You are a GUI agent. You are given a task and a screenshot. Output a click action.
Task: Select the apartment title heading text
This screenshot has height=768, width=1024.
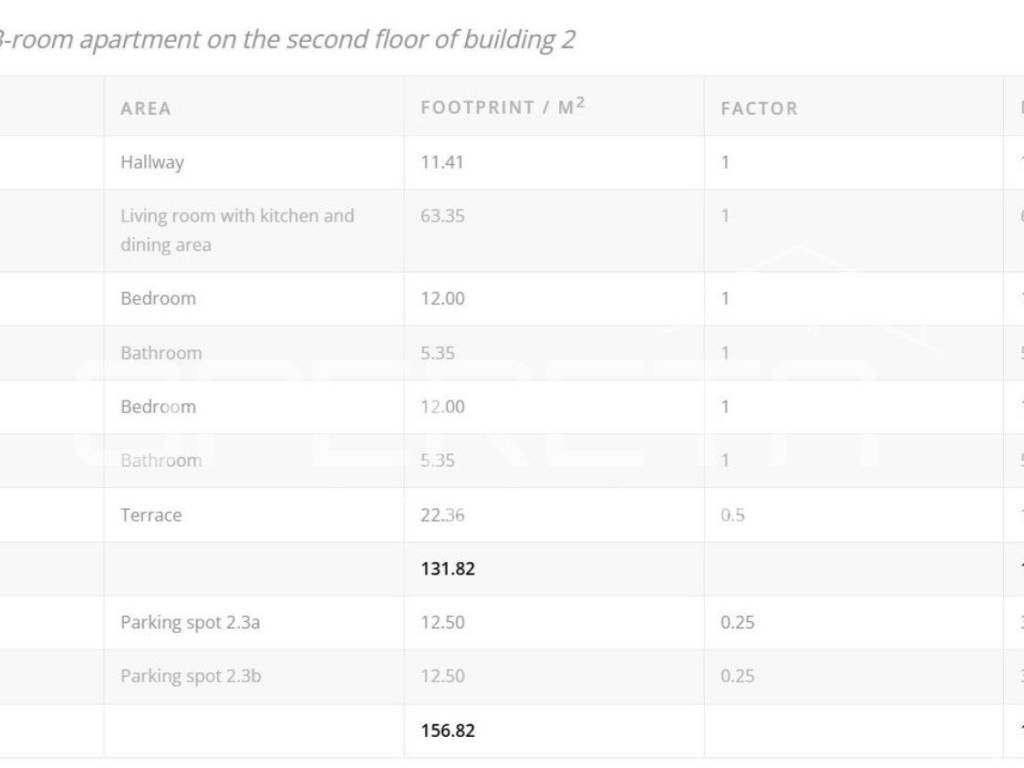[x=288, y=40]
